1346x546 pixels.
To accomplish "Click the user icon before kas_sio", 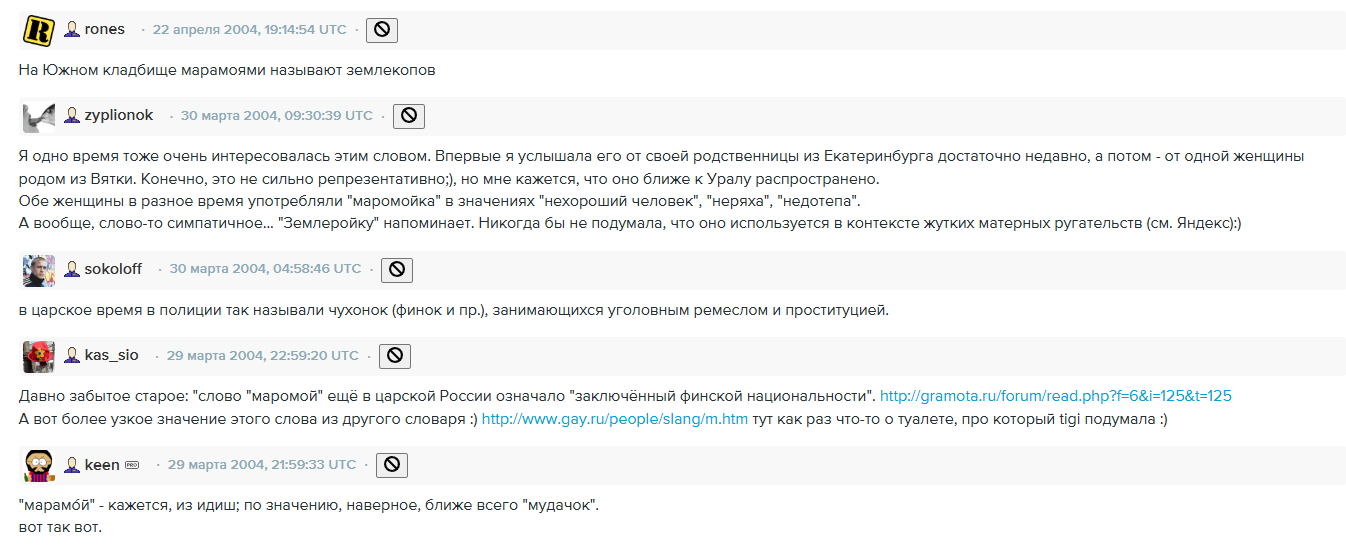I will point(72,356).
